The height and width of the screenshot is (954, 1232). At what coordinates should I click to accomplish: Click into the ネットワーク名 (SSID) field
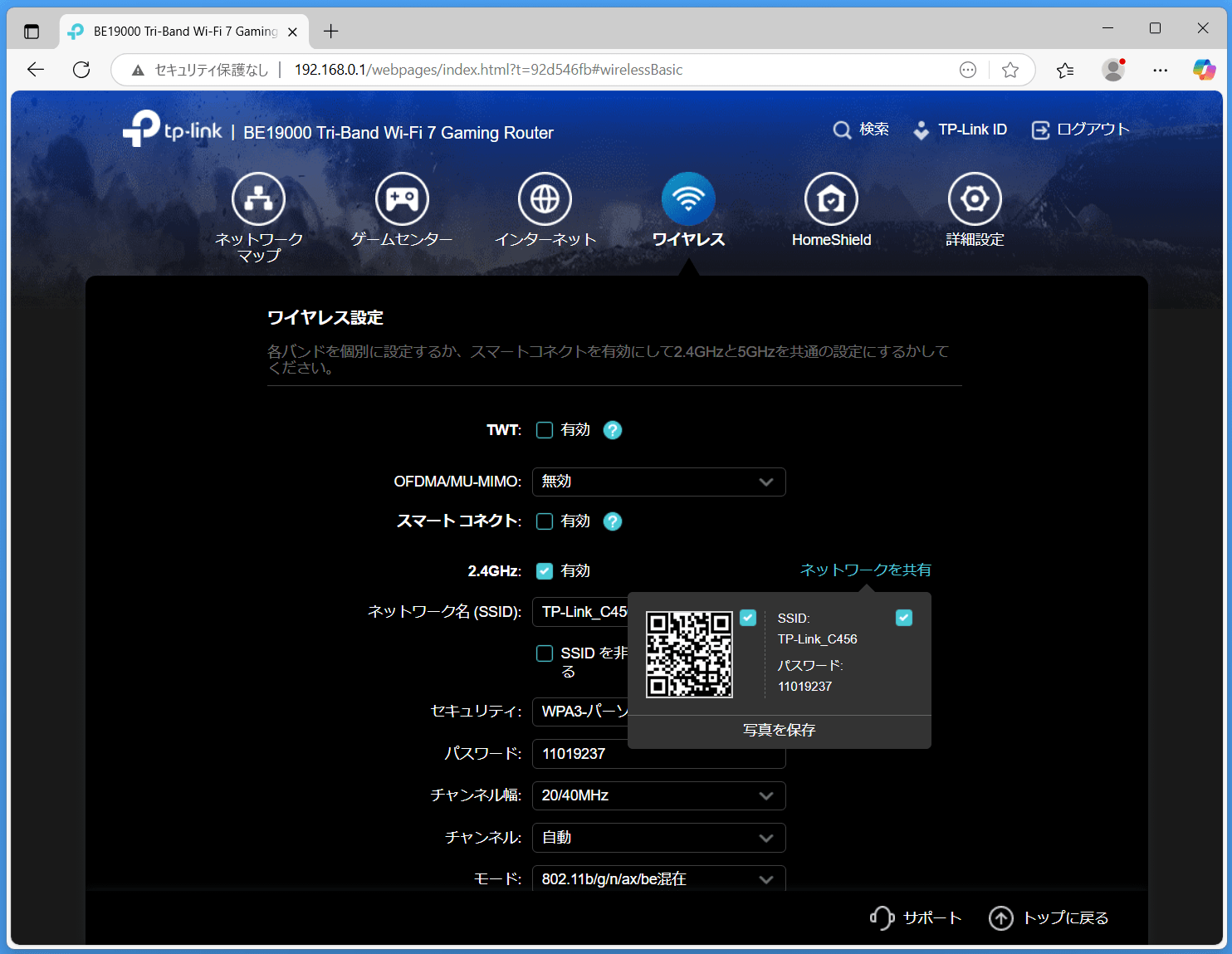[580, 612]
